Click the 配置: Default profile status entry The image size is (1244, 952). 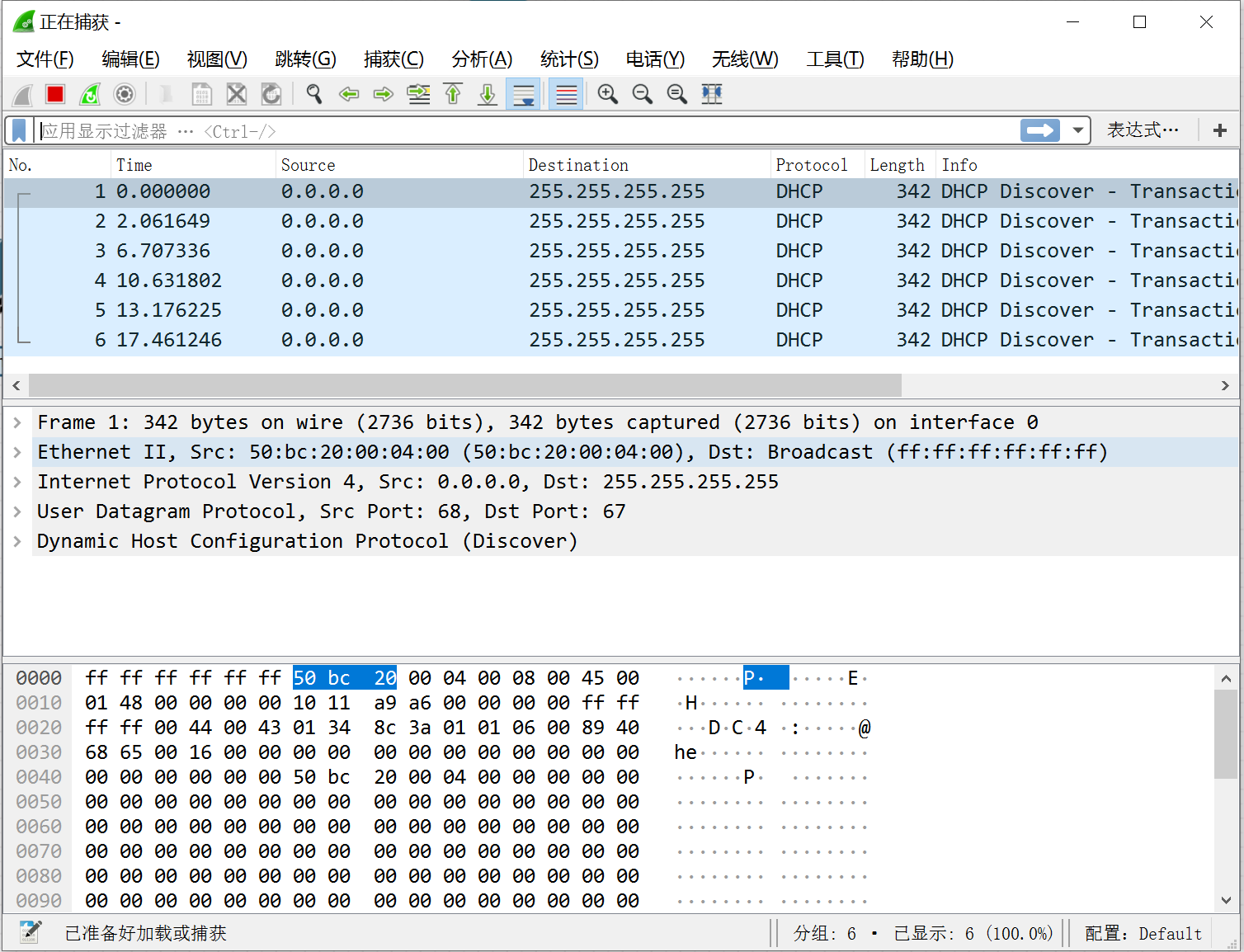click(1143, 933)
